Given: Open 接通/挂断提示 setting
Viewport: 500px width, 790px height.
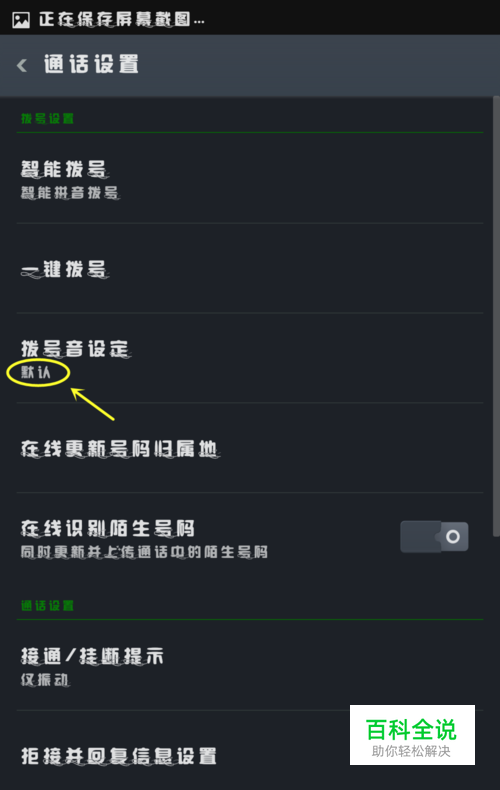Looking at the screenshot, I should click(250, 666).
